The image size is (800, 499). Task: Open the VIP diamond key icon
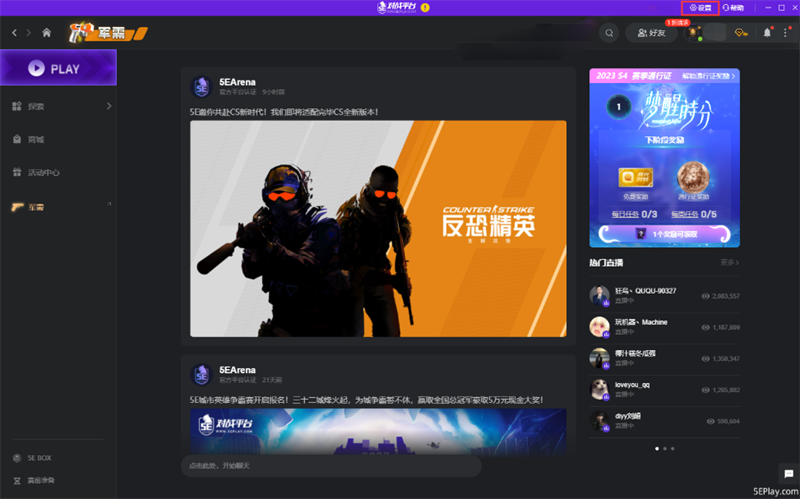(741, 33)
